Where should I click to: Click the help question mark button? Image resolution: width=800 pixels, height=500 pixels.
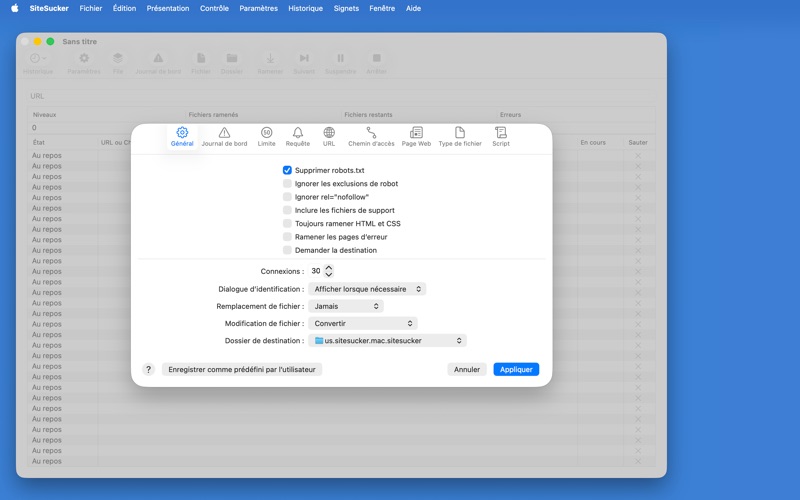tap(148, 369)
